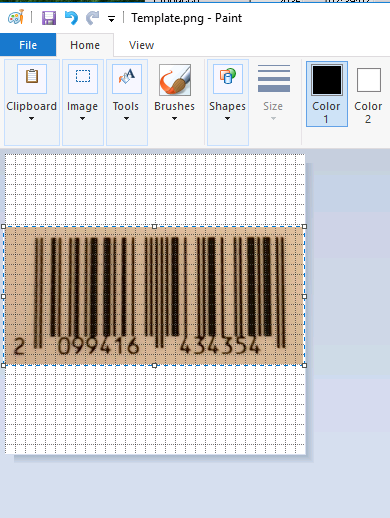The width and height of the screenshot is (390, 518).
Task: Click the Clipboard paste icon
Action: (x=32, y=79)
